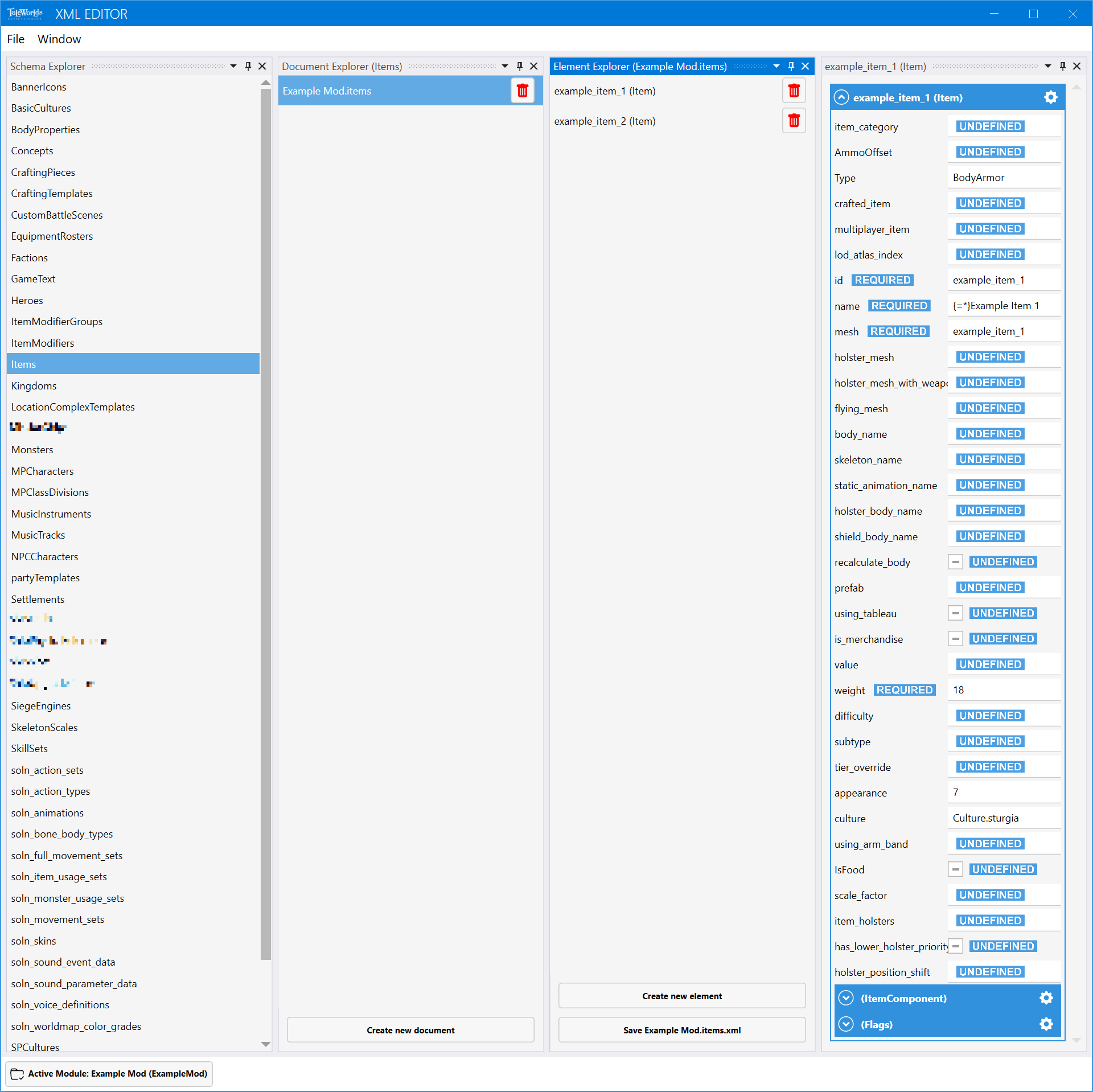Image resolution: width=1093 pixels, height=1092 pixels.
Task: Select SiegeEngines schema
Action: tap(133, 705)
